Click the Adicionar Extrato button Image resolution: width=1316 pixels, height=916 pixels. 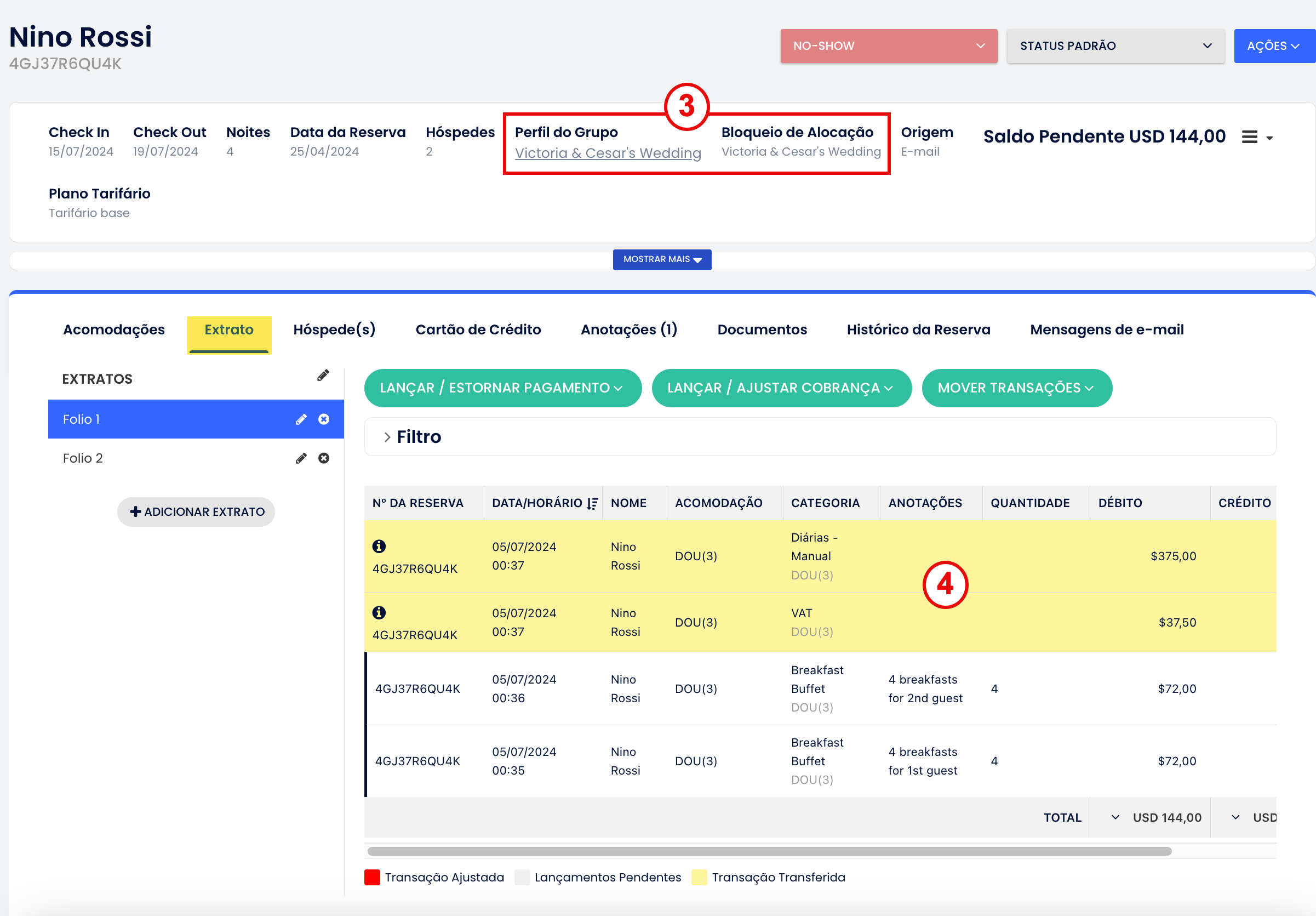click(x=196, y=511)
